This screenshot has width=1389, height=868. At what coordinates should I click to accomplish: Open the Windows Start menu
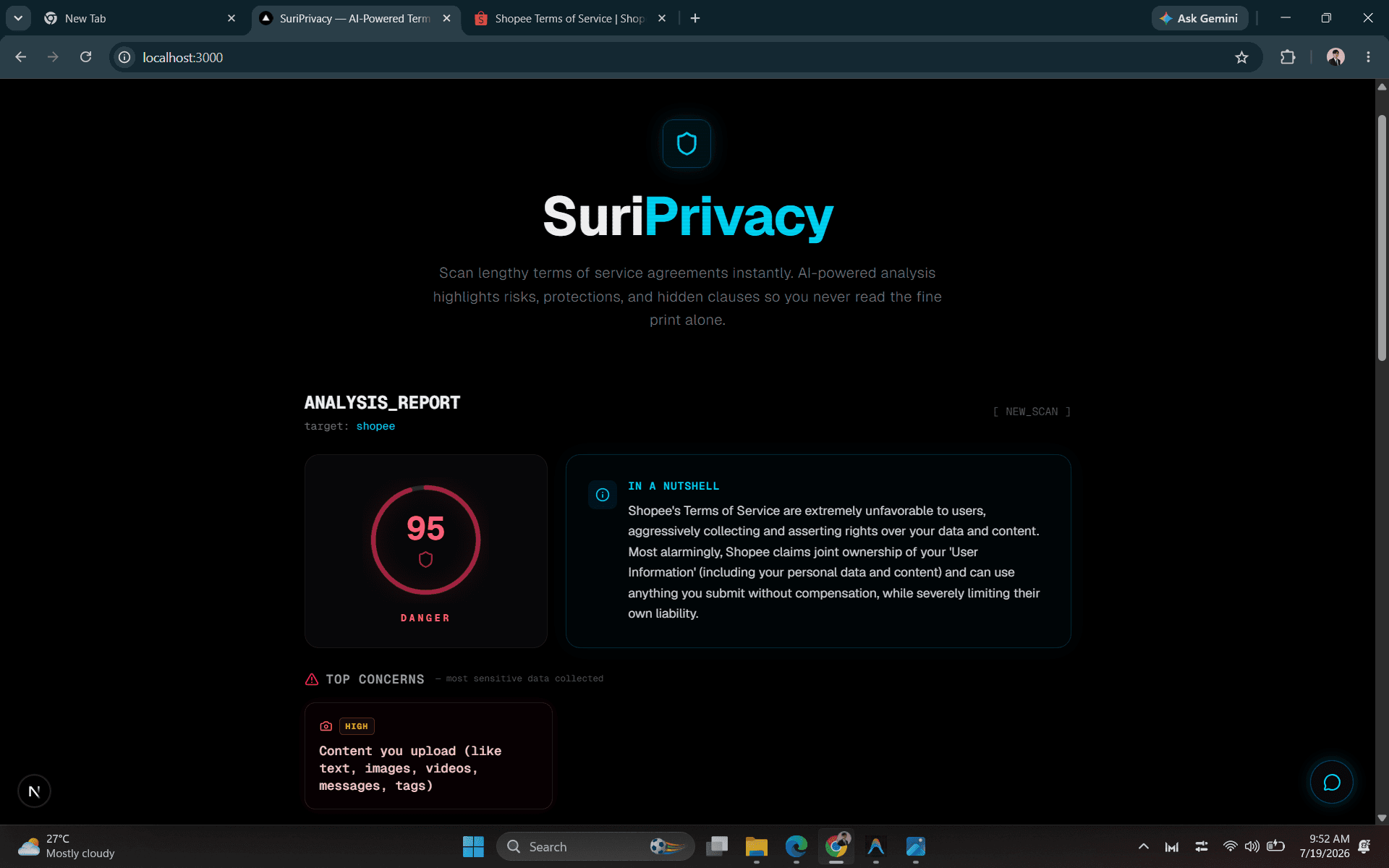473,846
